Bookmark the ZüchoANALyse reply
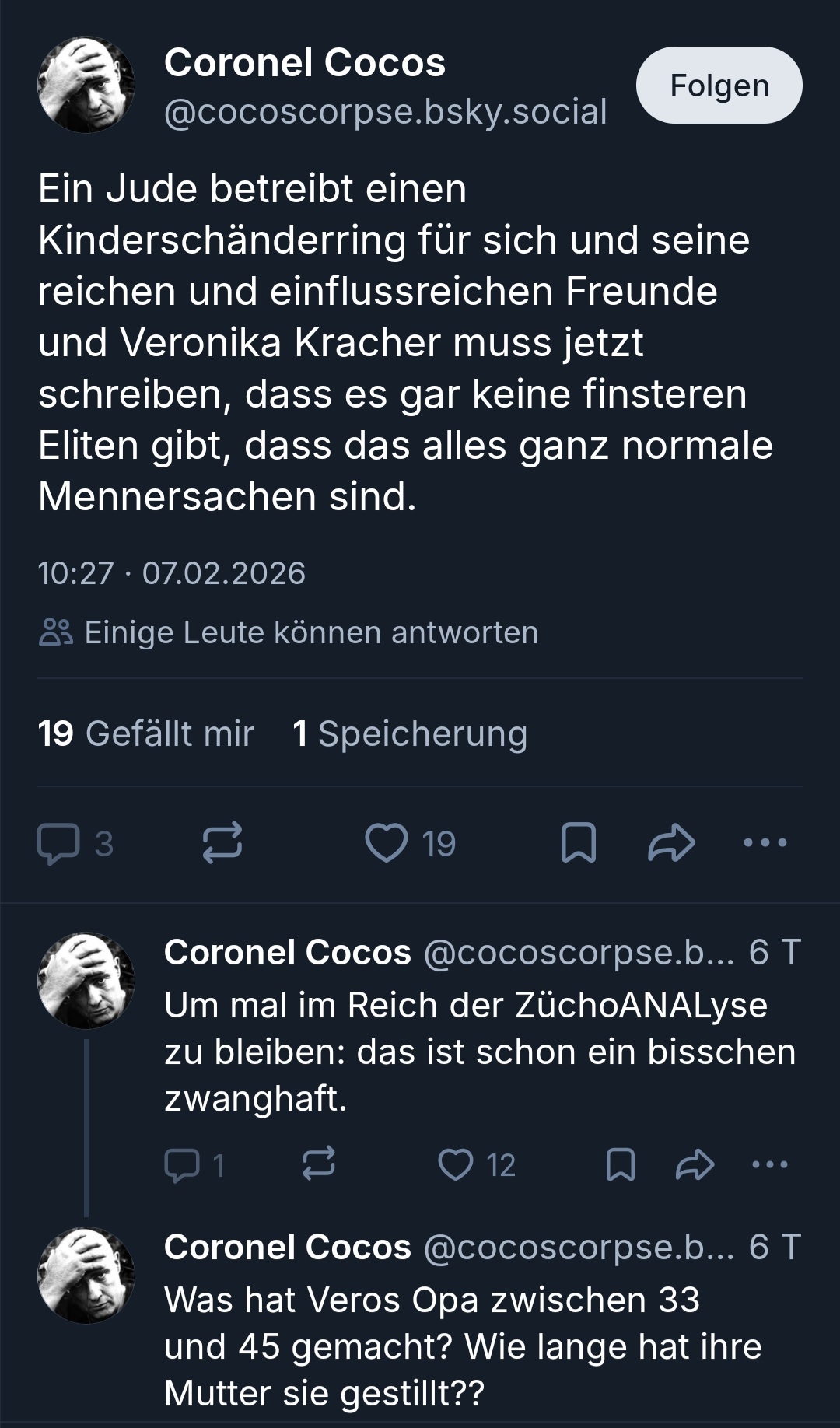The image size is (840, 1428). coord(620,1165)
